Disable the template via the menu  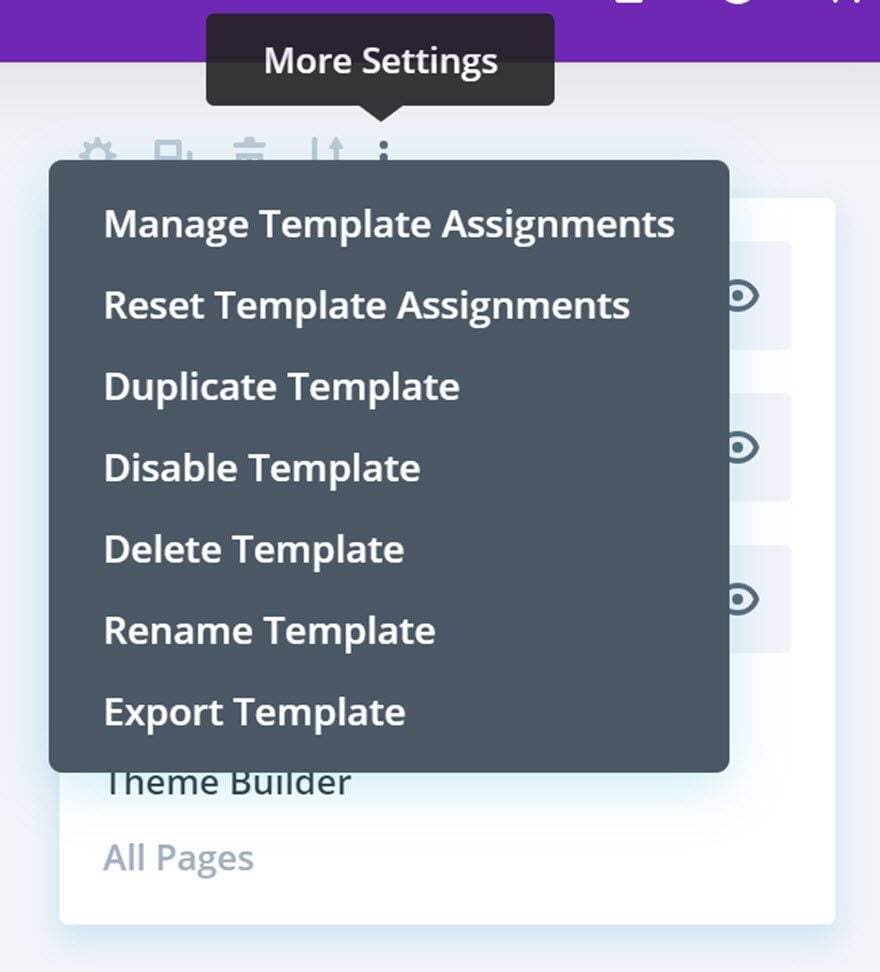click(260, 468)
